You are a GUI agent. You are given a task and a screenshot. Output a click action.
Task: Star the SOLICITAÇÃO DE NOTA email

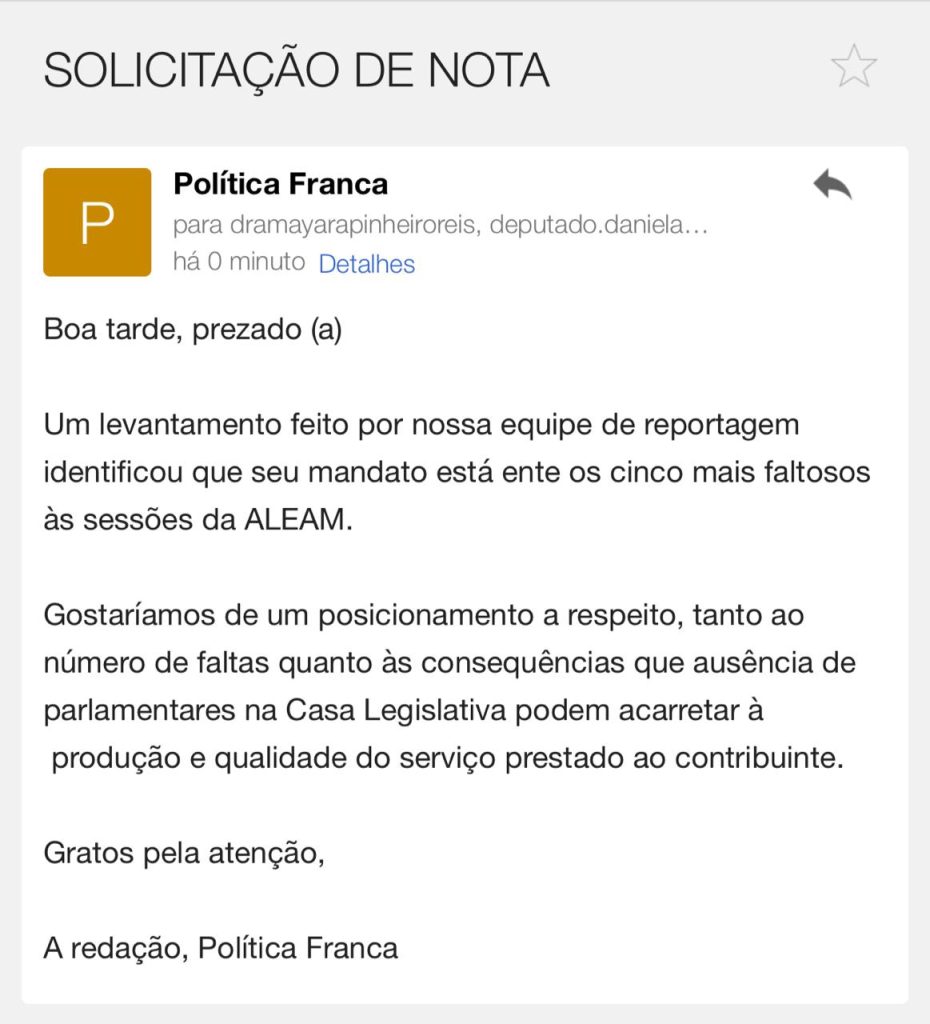853,68
